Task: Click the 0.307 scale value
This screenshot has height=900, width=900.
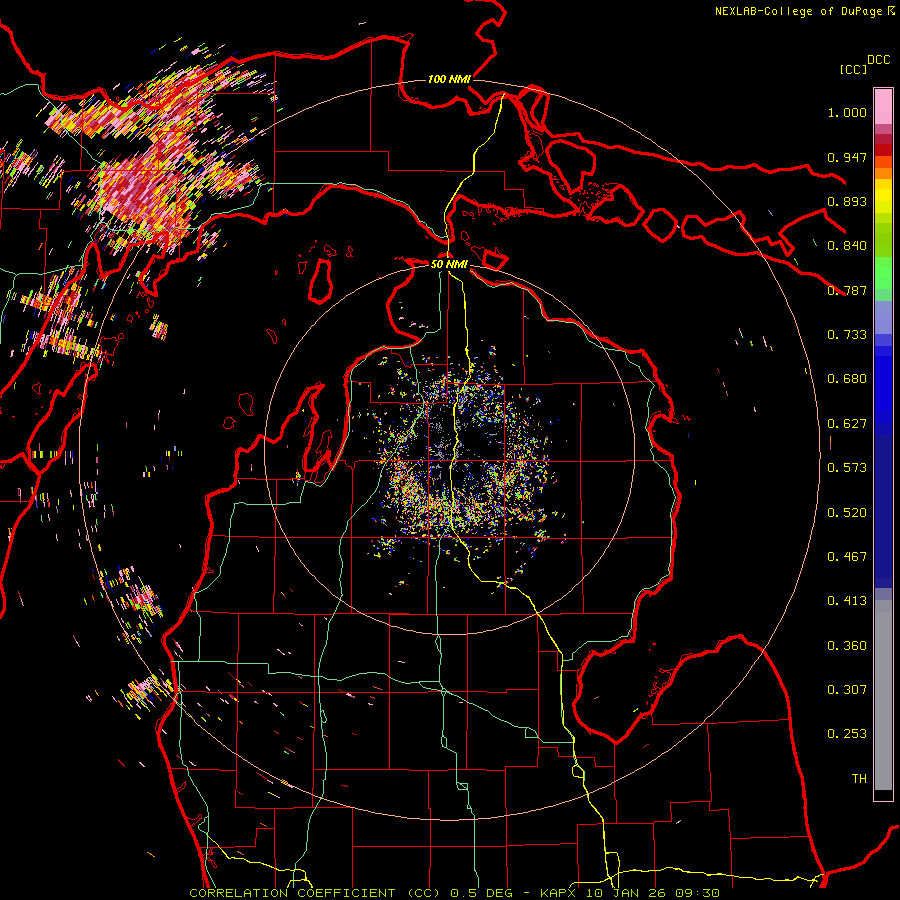Action: pos(847,690)
